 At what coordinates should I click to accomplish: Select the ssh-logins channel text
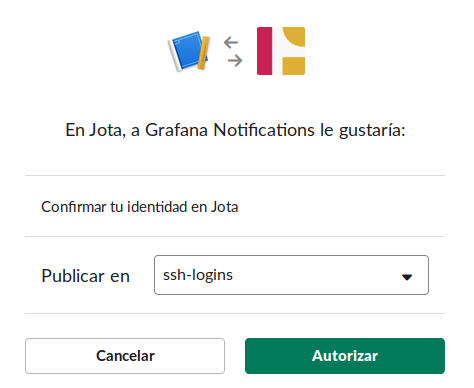click(x=198, y=275)
